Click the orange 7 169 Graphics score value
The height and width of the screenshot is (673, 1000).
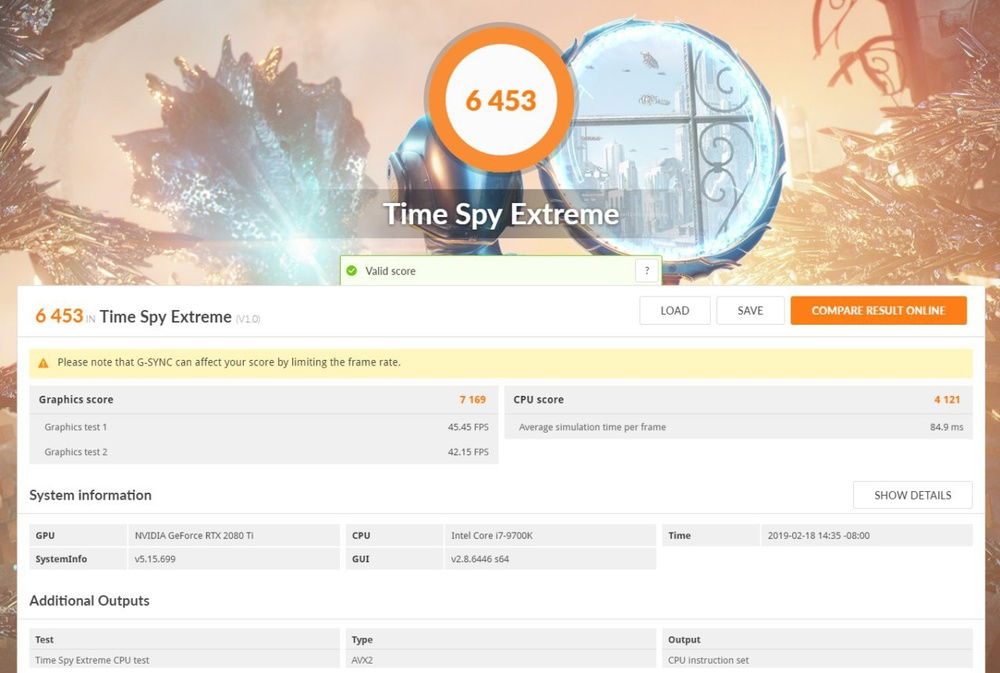point(473,399)
